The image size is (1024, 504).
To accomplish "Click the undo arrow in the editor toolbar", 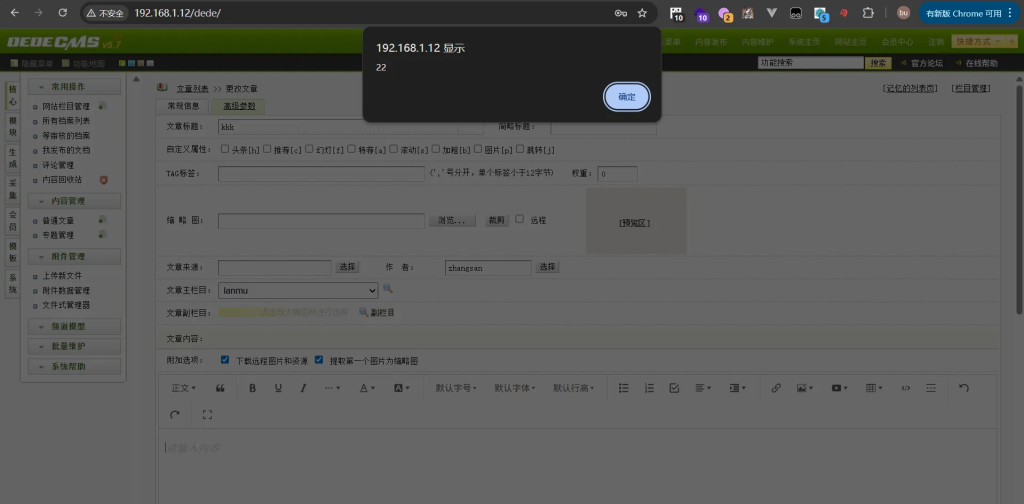I will pyautogui.click(x=964, y=388).
